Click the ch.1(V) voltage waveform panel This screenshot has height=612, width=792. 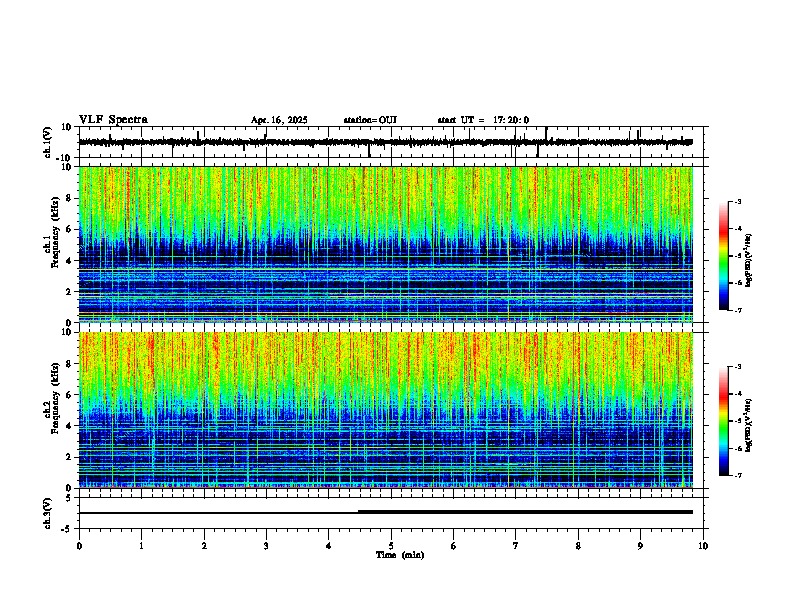393,142
